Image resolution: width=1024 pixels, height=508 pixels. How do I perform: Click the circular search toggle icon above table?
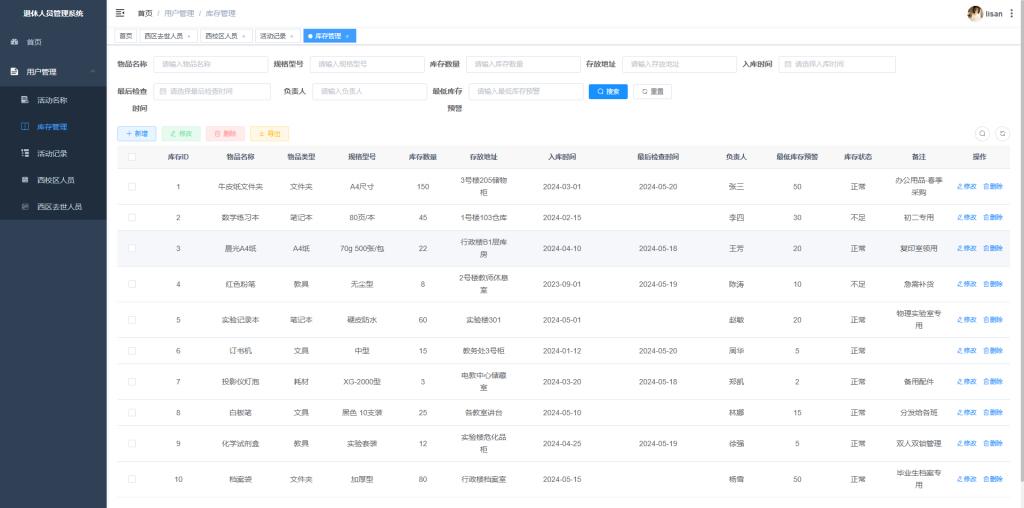coord(982,133)
